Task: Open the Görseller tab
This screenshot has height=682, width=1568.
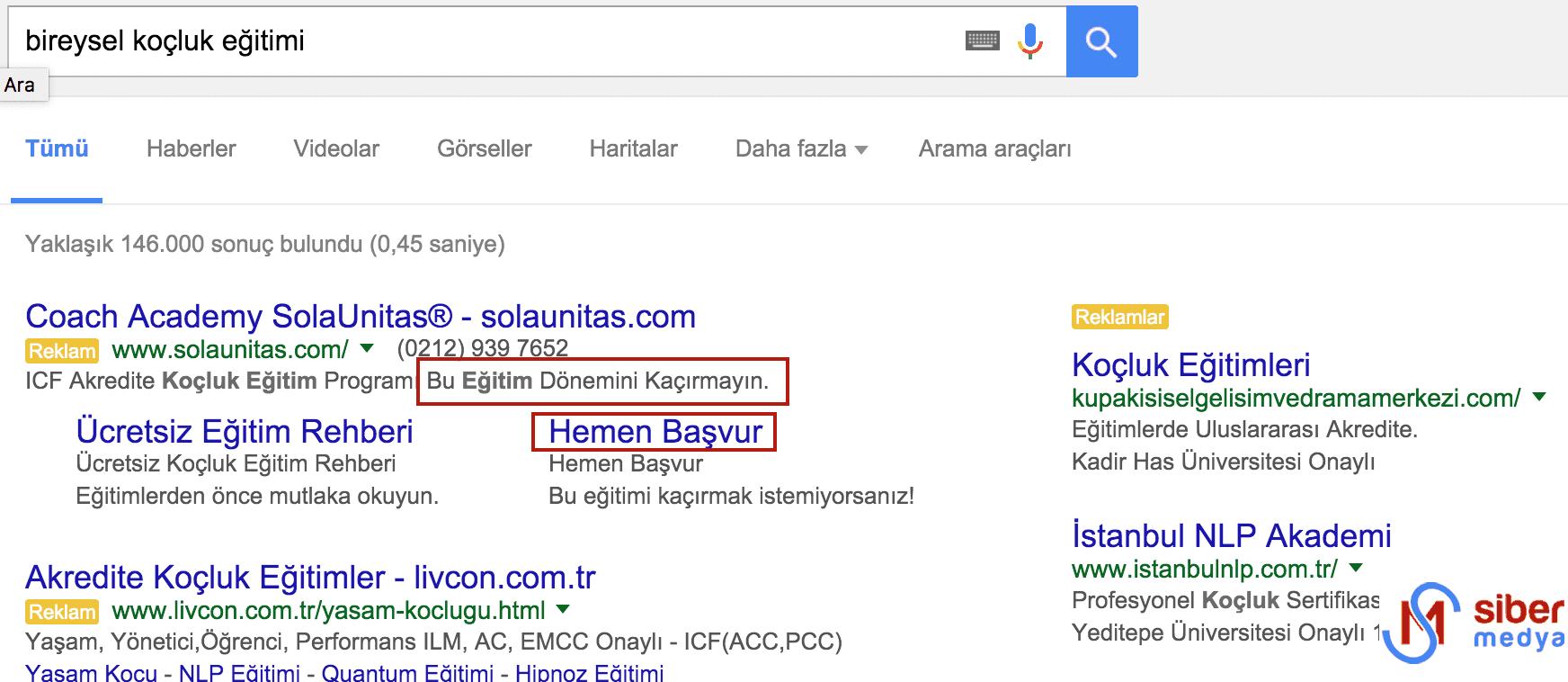Action: point(485,148)
